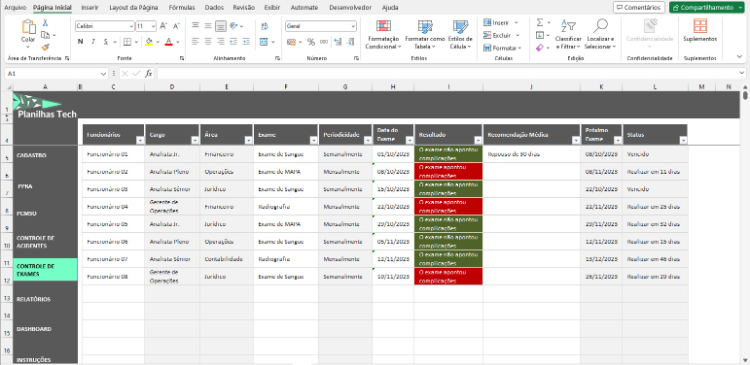The width and height of the screenshot is (750, 365).
Task: Increase font size with the larger A icon
Action: pyautogui.click(x=164, y=26)
